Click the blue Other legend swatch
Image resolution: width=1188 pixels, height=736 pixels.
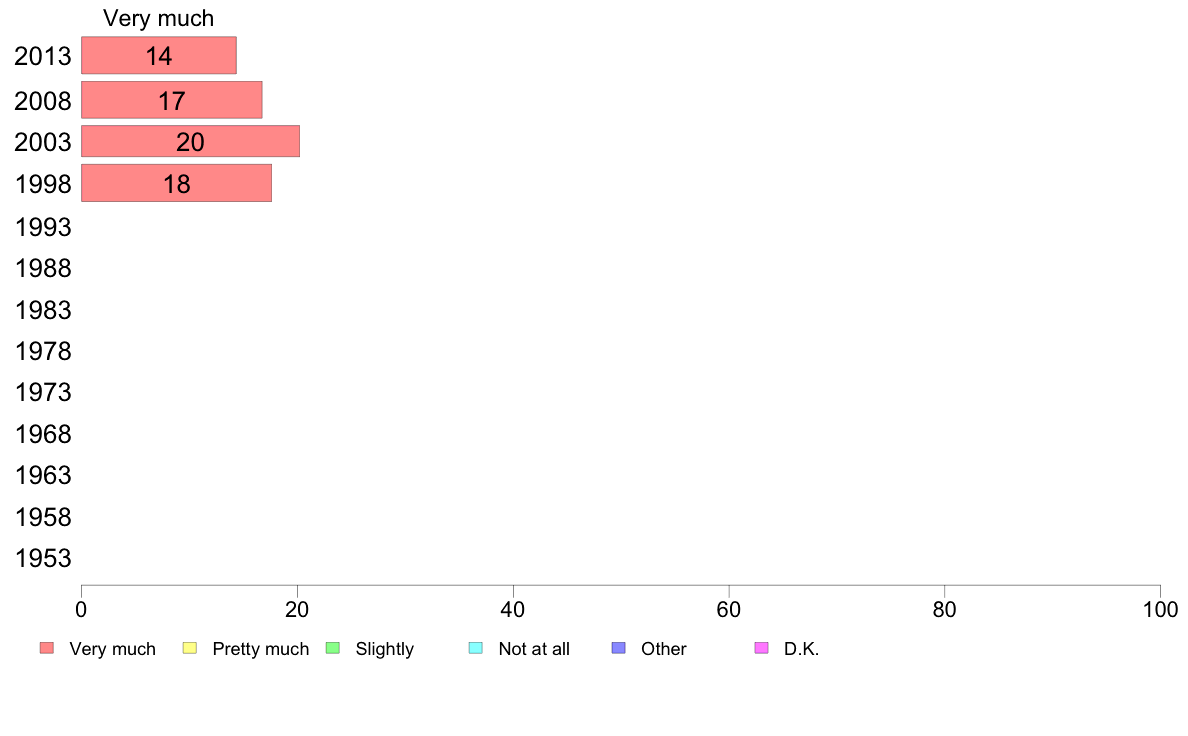[618, 648]
